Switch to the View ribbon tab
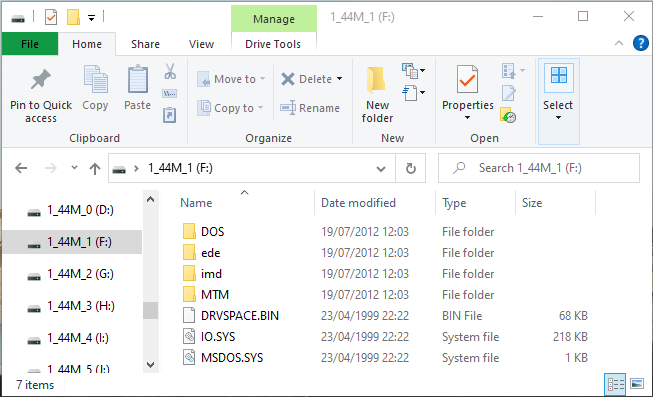 point(201,44)
